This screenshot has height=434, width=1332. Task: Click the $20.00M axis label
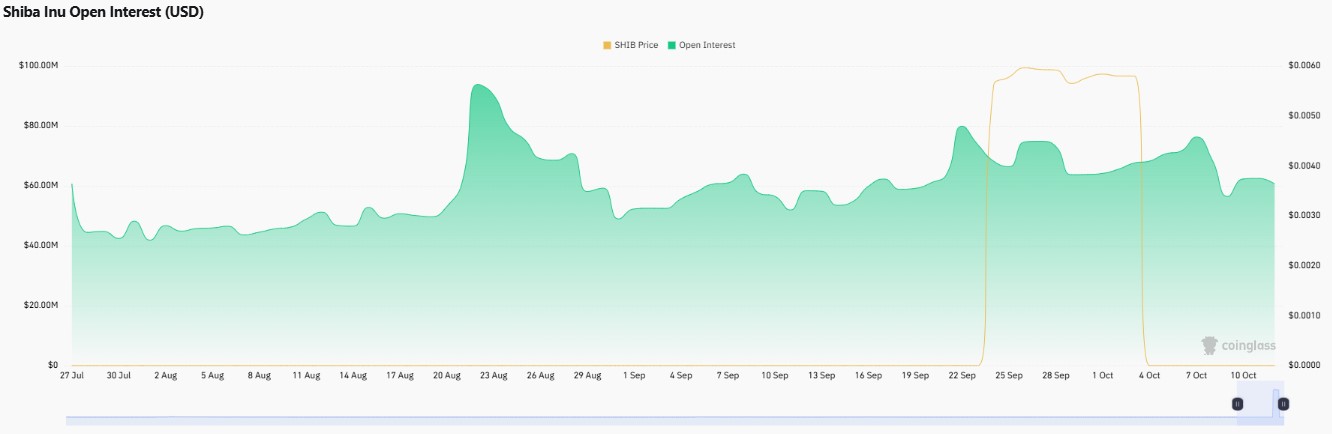click(40, 305)
